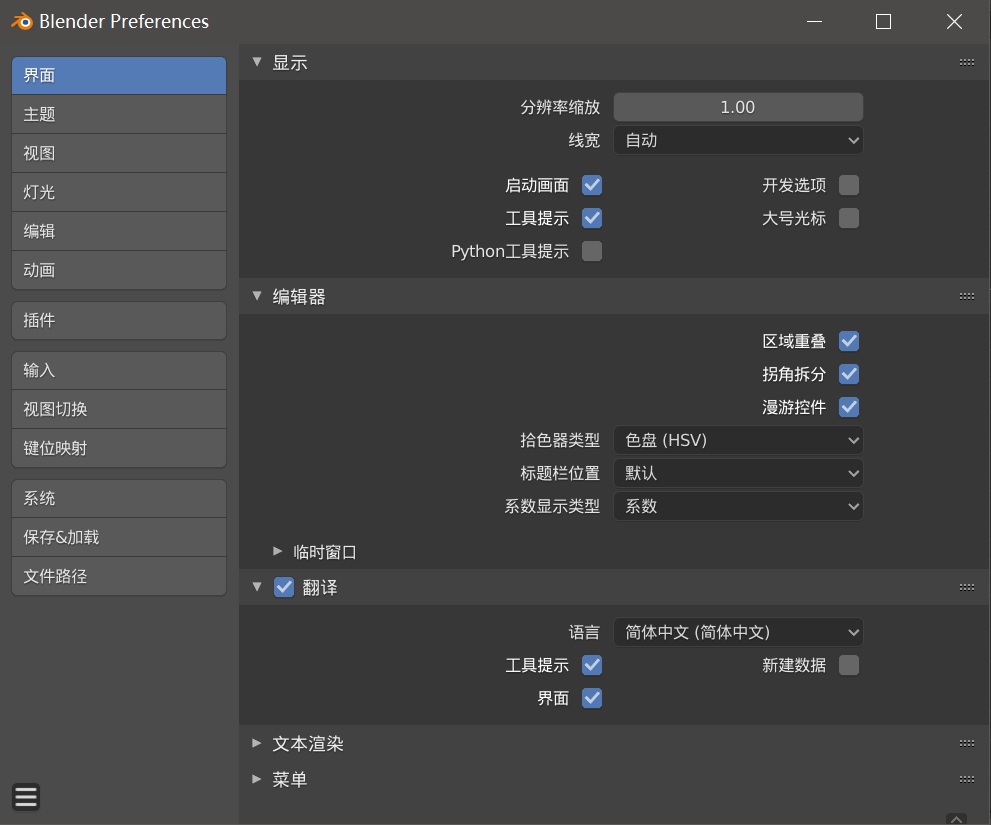This screenshot has height=825, width=991.
Task: Expand the 文本渲染 panel
Action: pos(257,743)
